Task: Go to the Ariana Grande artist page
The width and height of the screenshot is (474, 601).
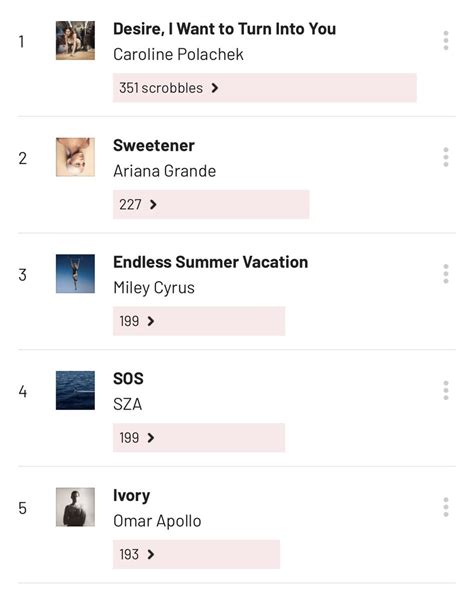Action: pyautogui.click(x=164, y=171)
